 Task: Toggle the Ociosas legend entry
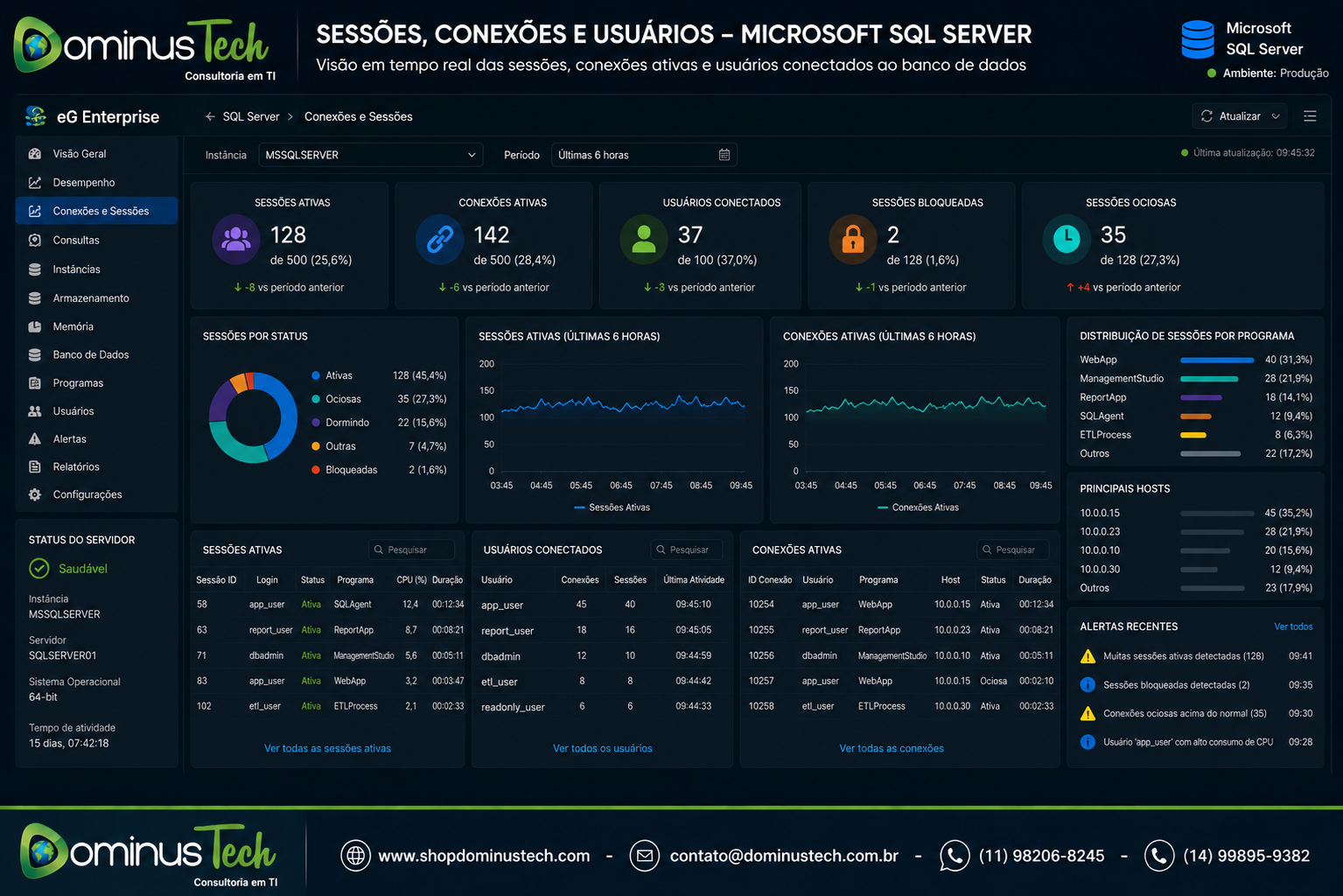tap(337, 399)
